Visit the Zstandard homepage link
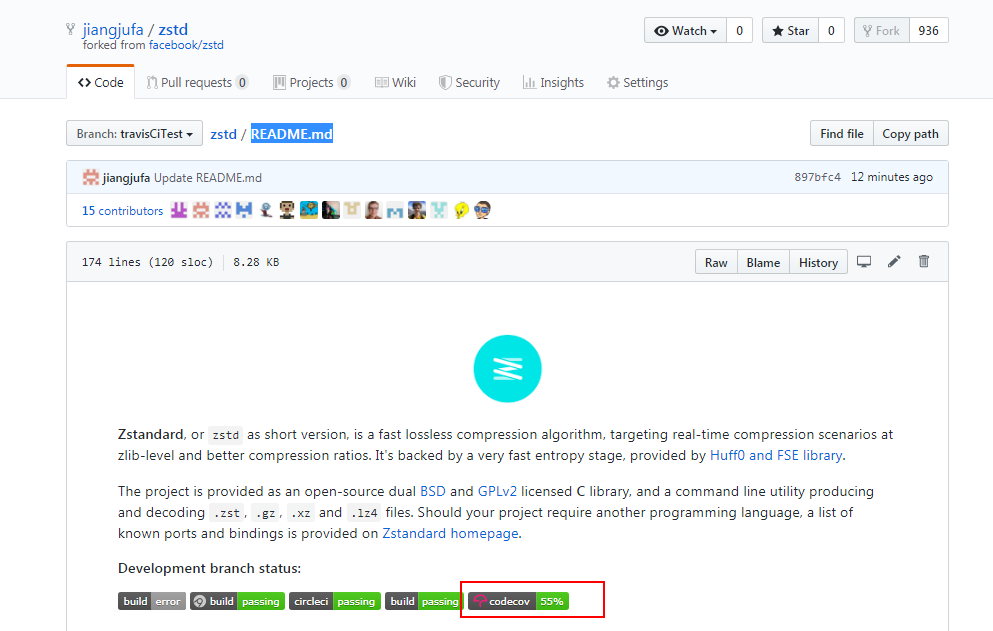The width and height of the screenshot is (993, 631). coord(450,533)
